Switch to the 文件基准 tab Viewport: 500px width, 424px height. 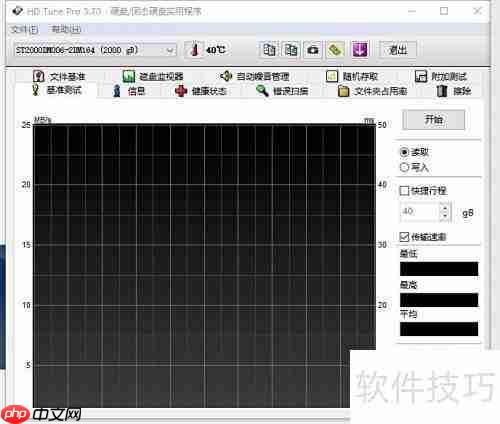(x=59, y=77)
